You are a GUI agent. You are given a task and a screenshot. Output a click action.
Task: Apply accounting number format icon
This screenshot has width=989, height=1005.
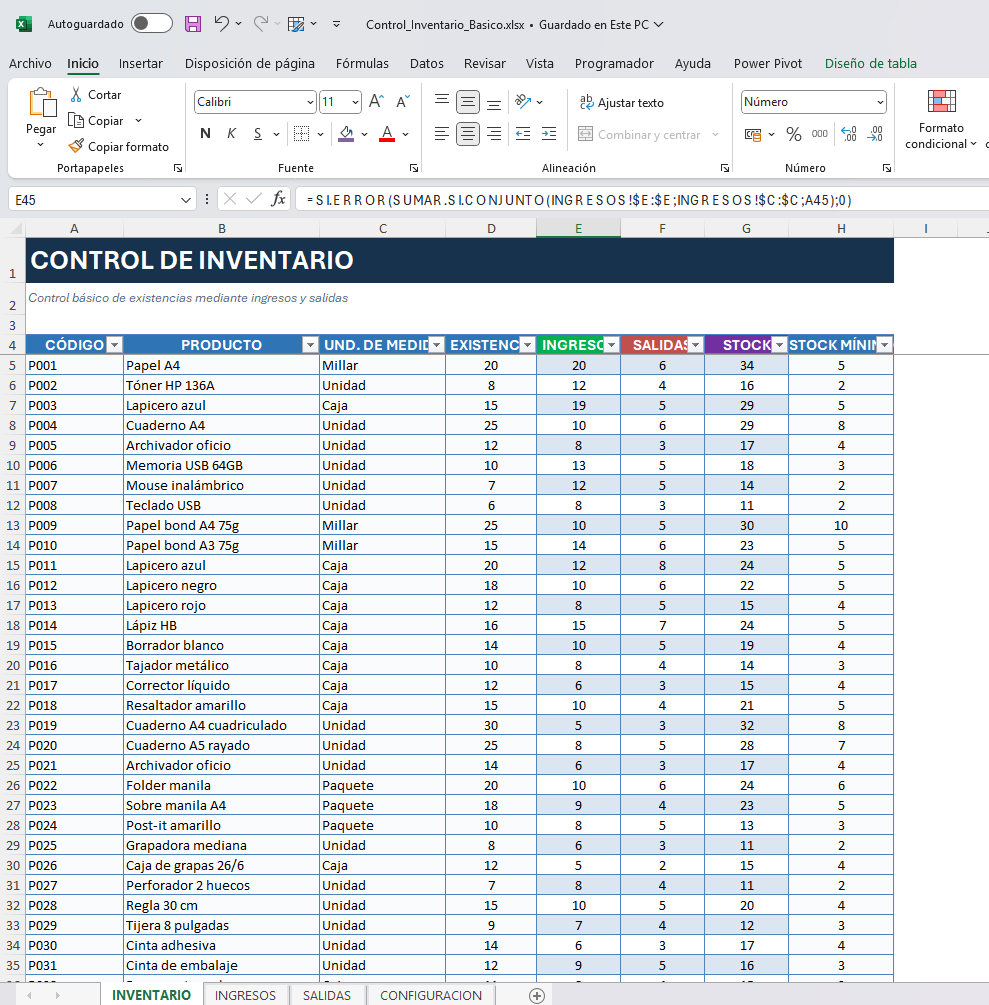coord(753,134)
